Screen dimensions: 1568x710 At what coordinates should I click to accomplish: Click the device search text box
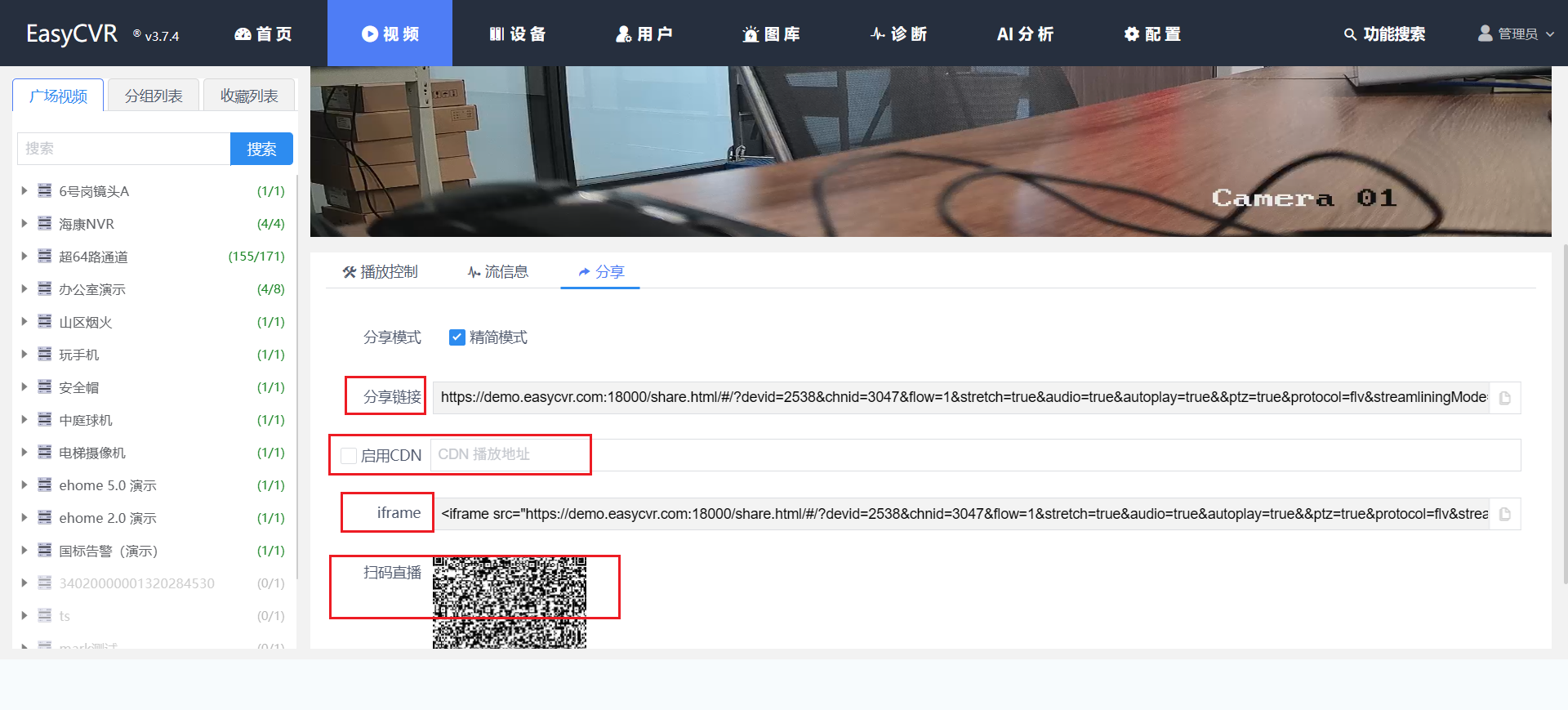tap(123, 149)
